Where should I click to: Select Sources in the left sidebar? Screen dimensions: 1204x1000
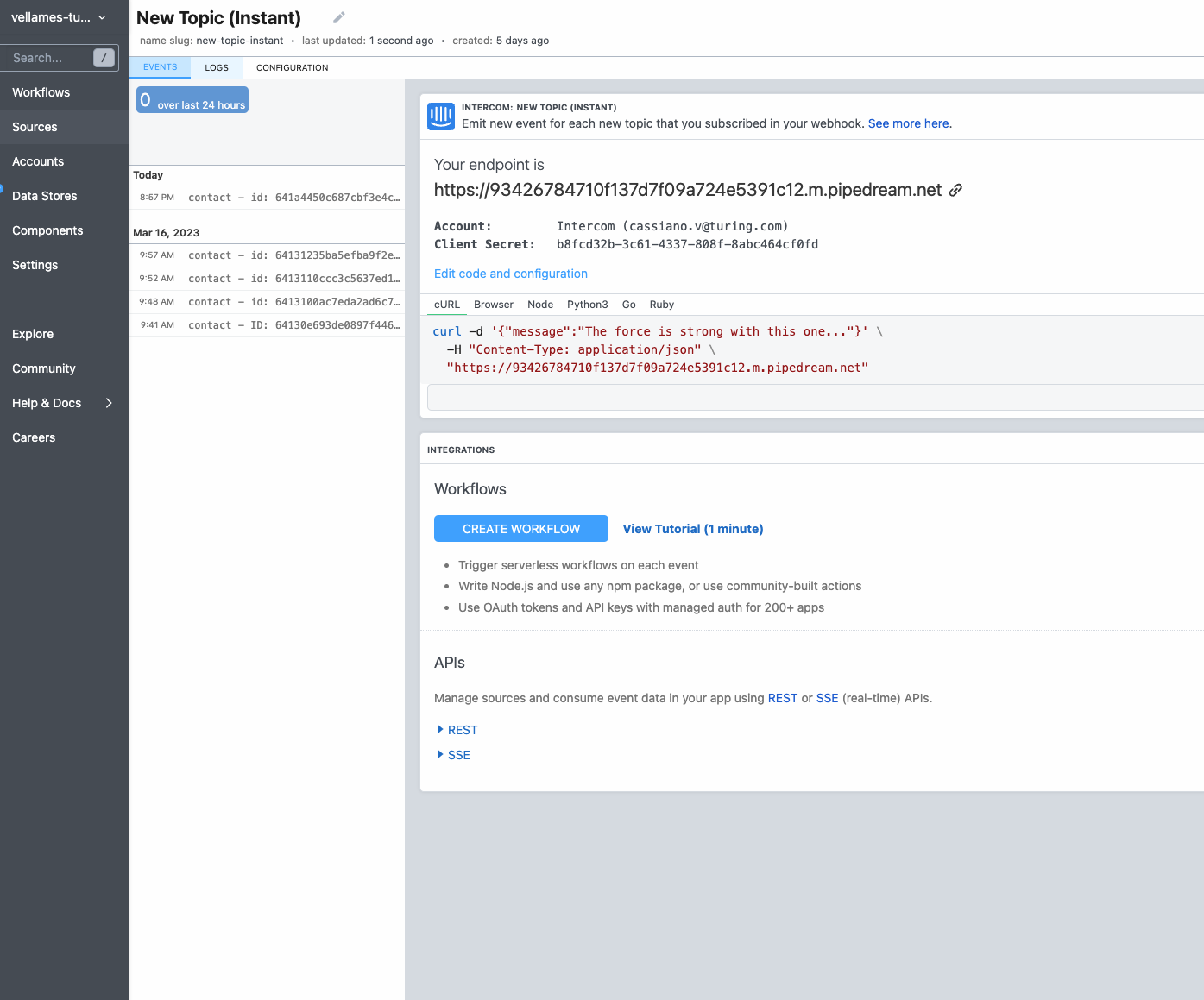(34, 127)
